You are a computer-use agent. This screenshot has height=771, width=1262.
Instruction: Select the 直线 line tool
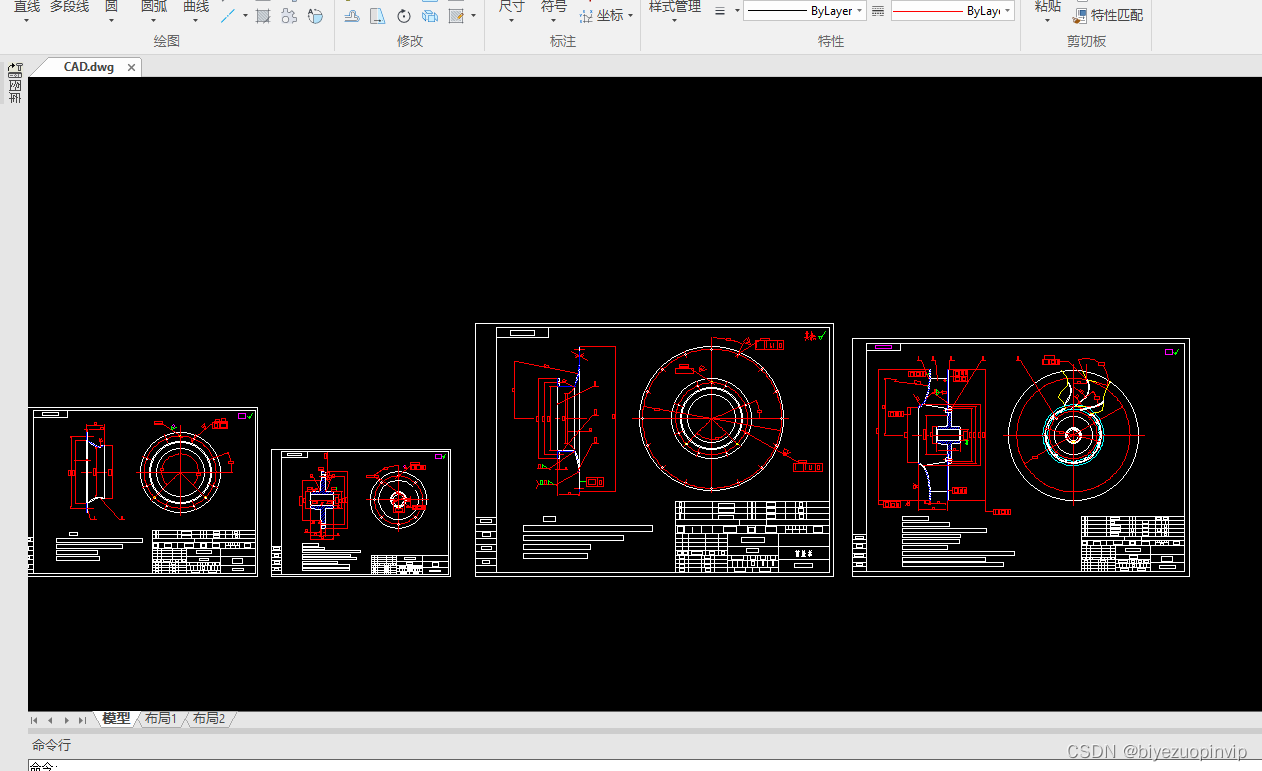coord(27,6)
